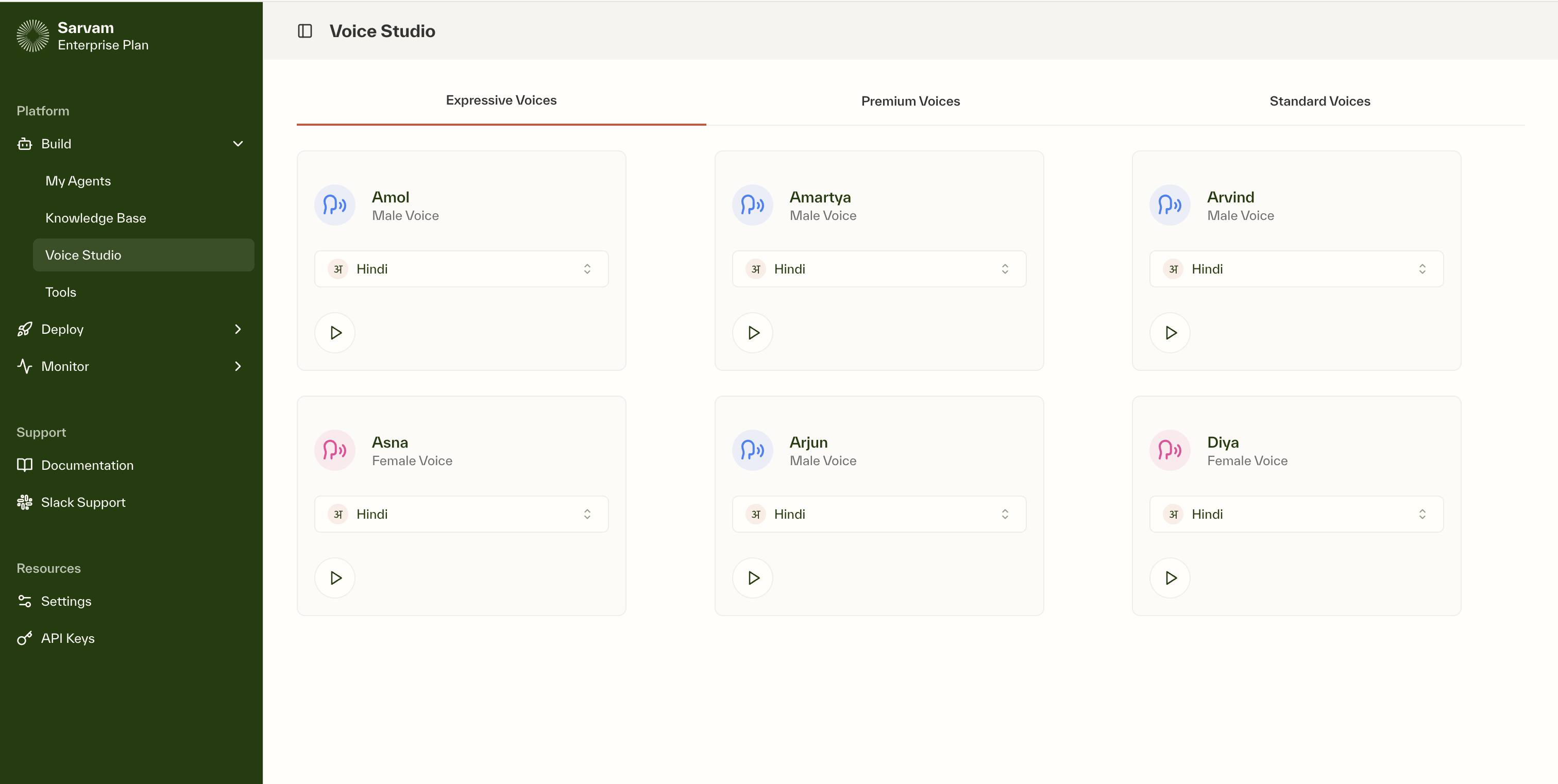The height and width of the screenshot is (784, 1558).
Task: Open Asna's Hindi language dropdown
Action: pyautogui.click(x=462, y=514)
